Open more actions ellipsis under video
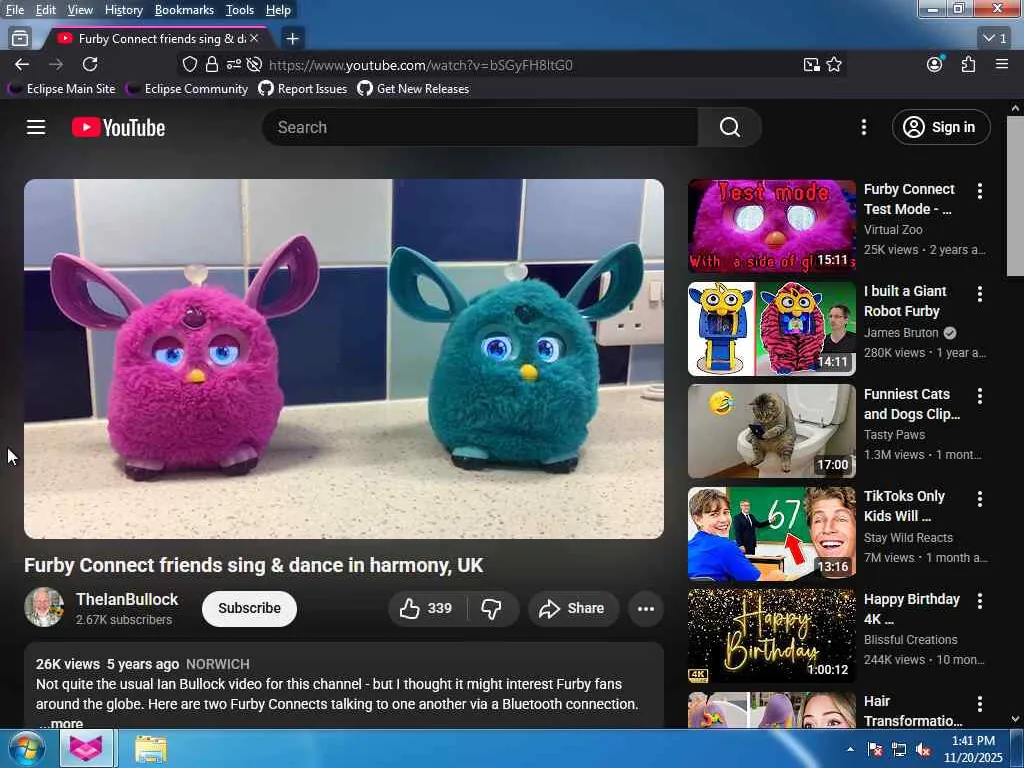 point(646,609)
